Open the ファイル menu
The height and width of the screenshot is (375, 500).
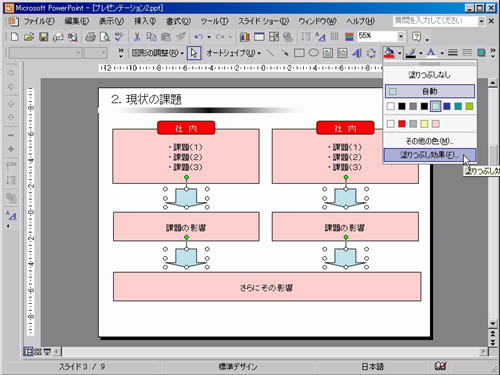(x=39, y=21)
